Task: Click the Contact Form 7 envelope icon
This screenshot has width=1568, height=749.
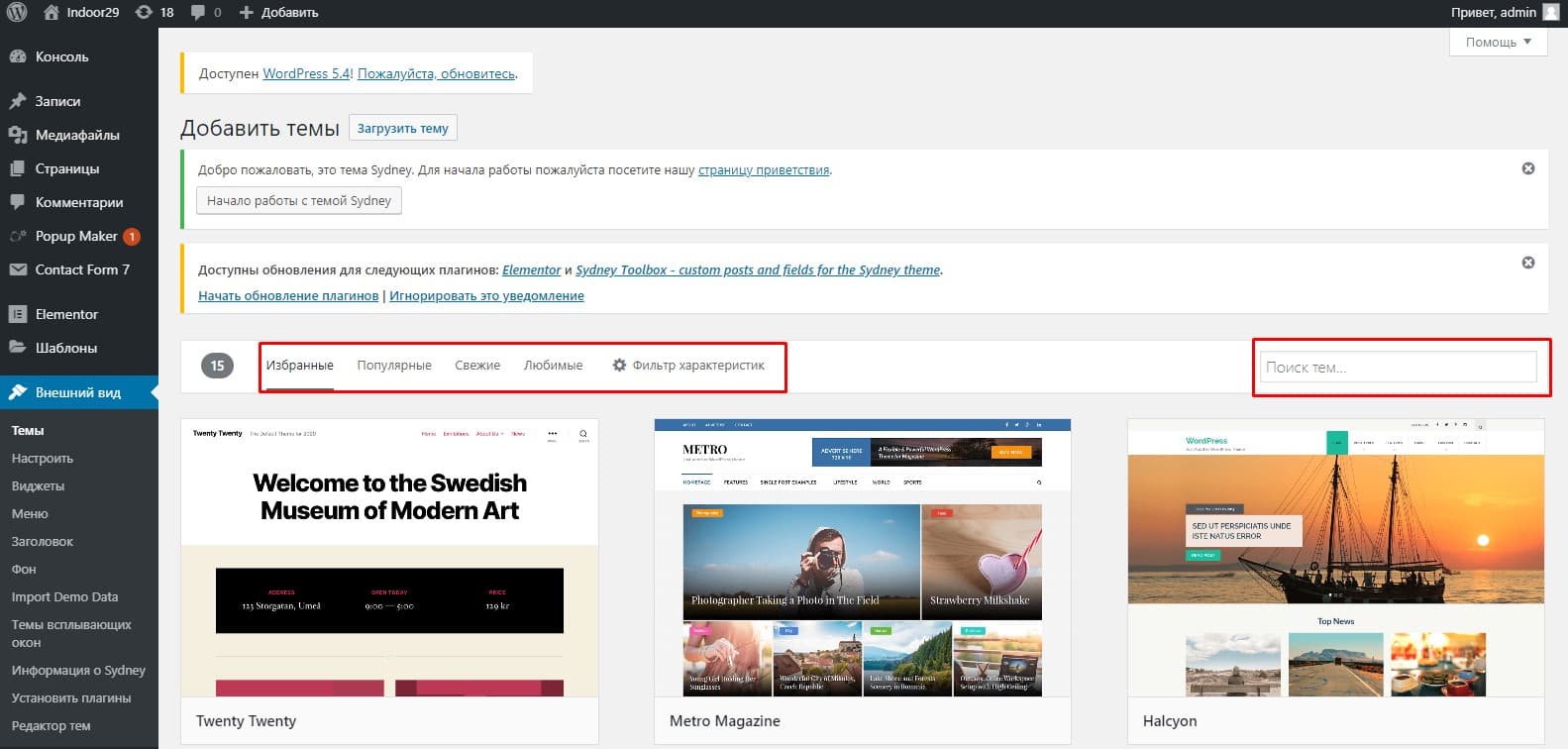Action: coord(17,269)
